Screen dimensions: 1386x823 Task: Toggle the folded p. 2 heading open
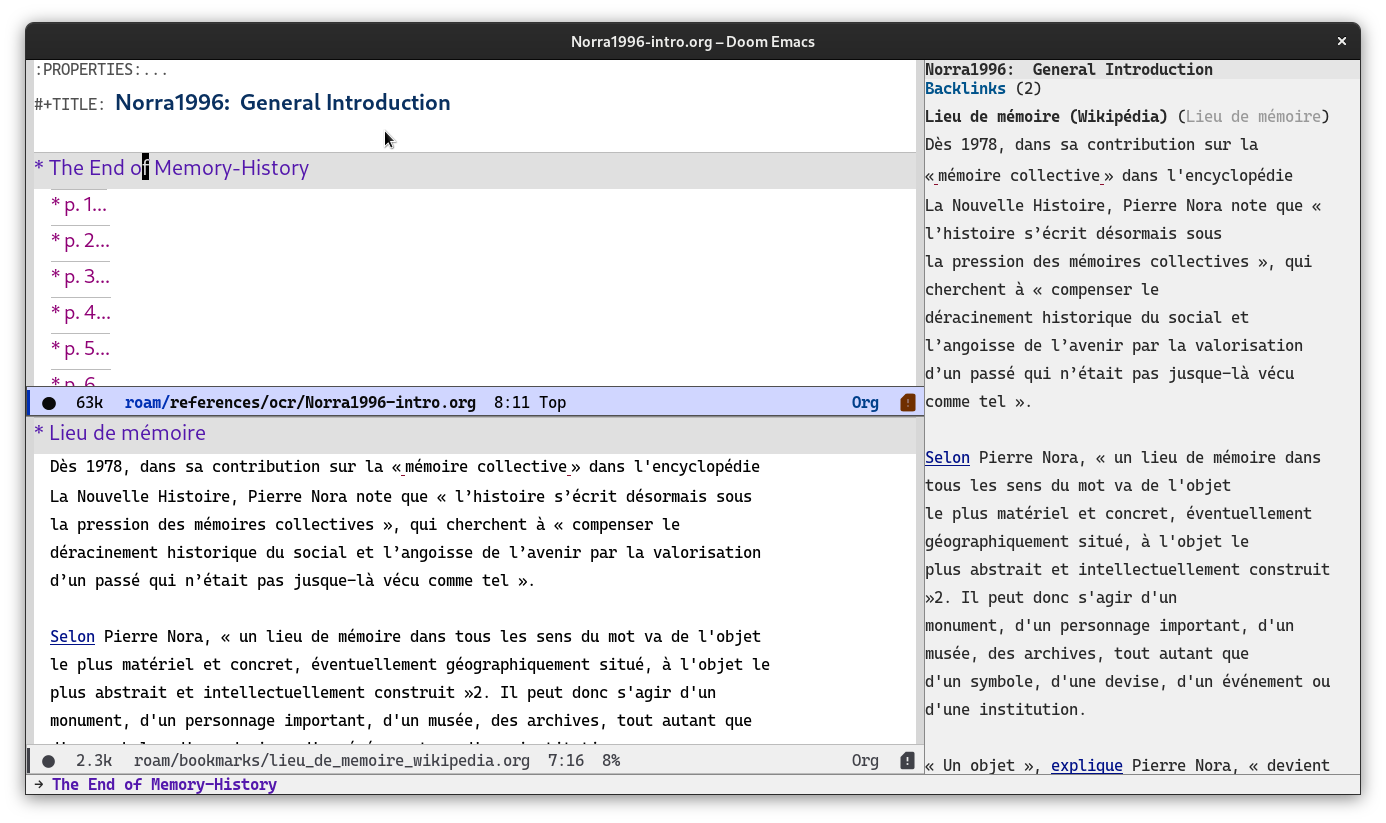(x=80, y=240)
